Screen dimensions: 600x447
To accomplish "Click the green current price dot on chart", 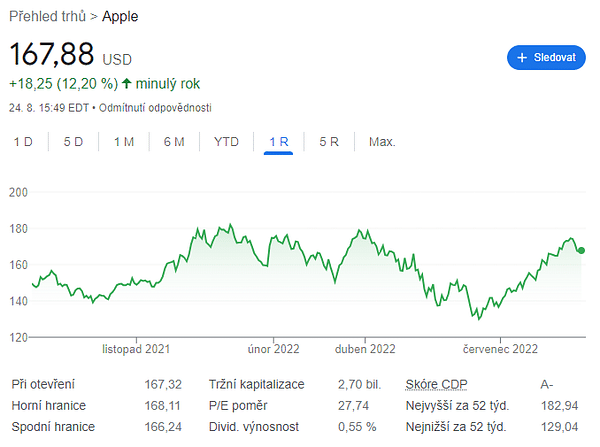I will coord(581,251).
